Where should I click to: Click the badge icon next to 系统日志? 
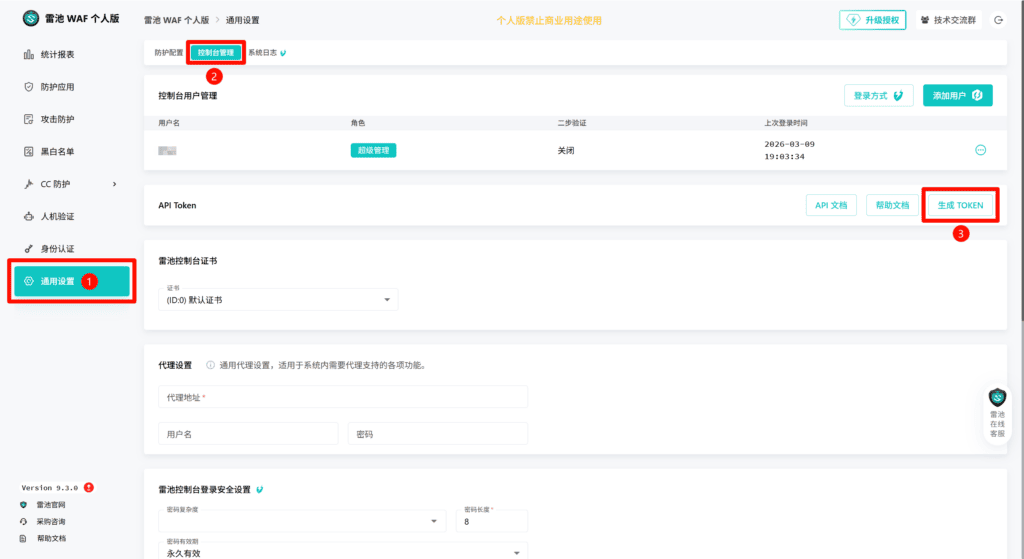(283, 54)
